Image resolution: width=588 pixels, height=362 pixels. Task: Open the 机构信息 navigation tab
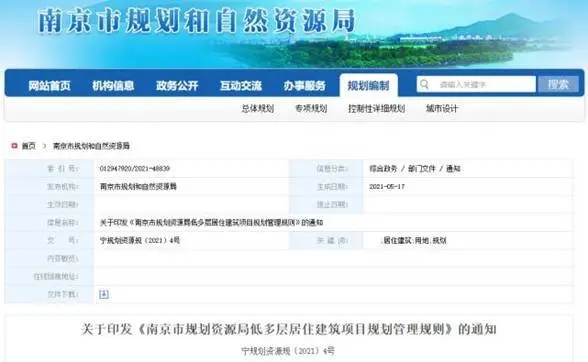(113, 86)
